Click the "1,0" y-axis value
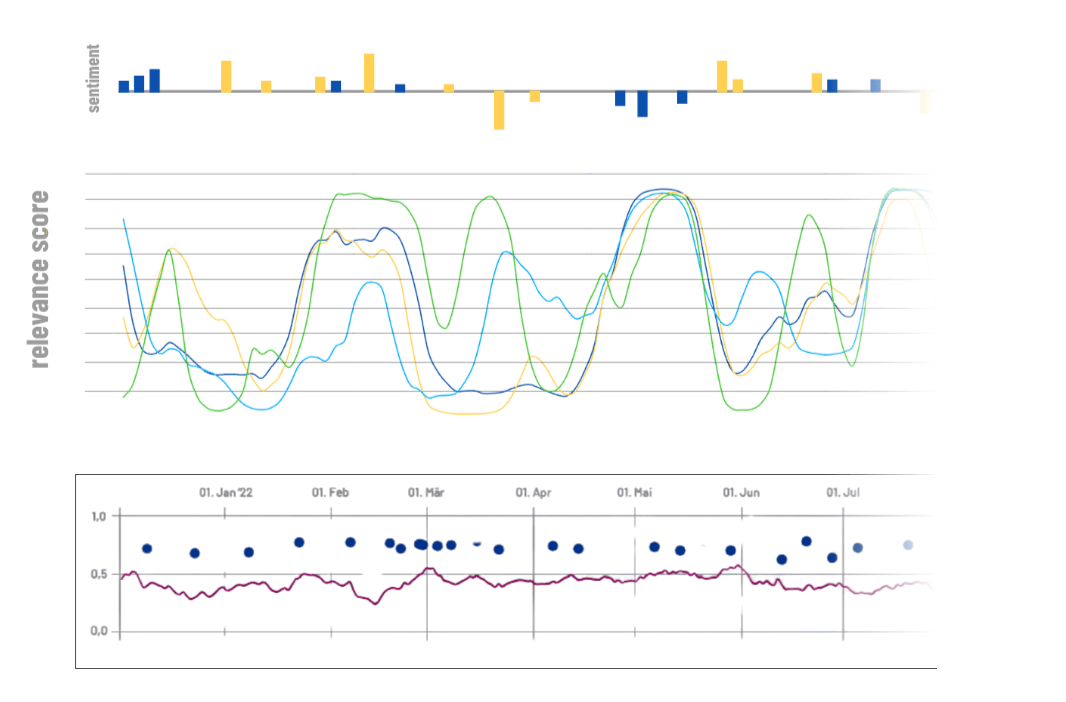This screenshot has height=702, width=1066. 98,517
